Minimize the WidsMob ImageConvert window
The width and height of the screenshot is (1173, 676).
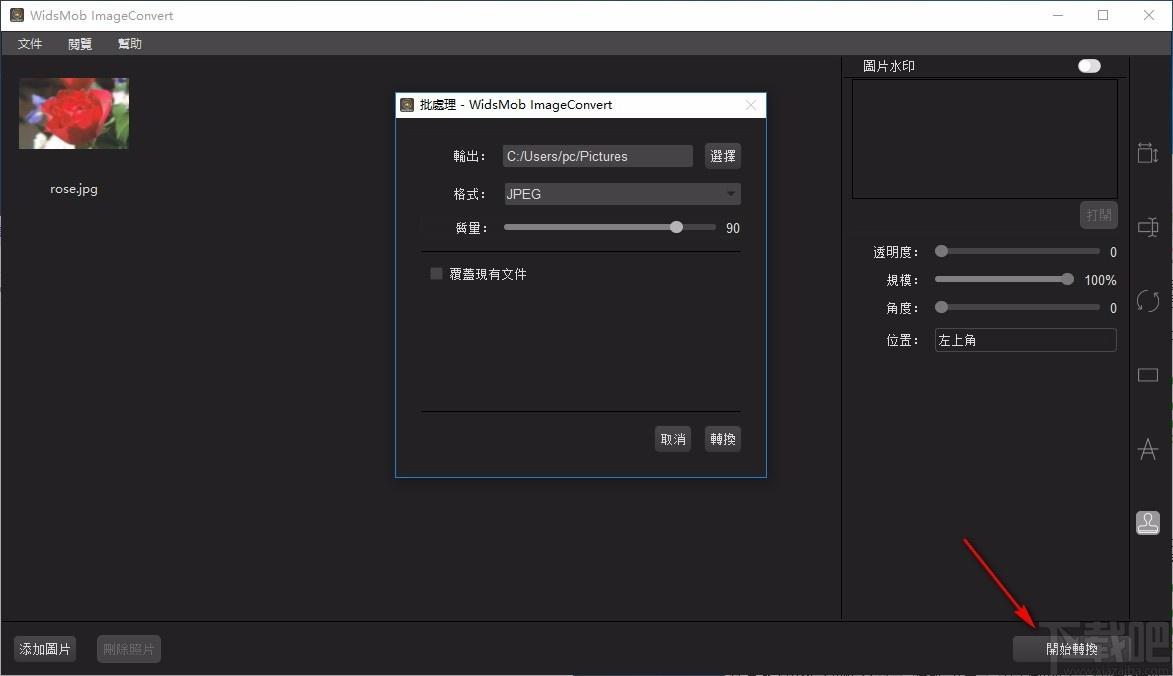1058,15
